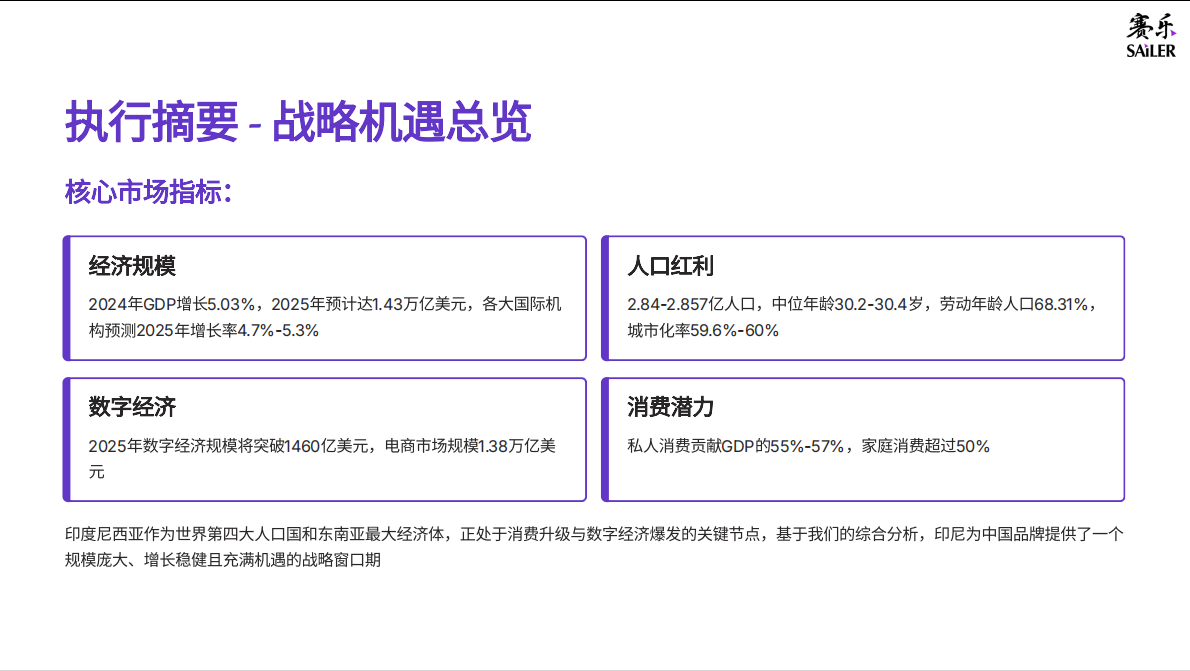This screenshot has width=1190, height=671.
Task: Select the 人口红利 card body text
Action: 860,315
